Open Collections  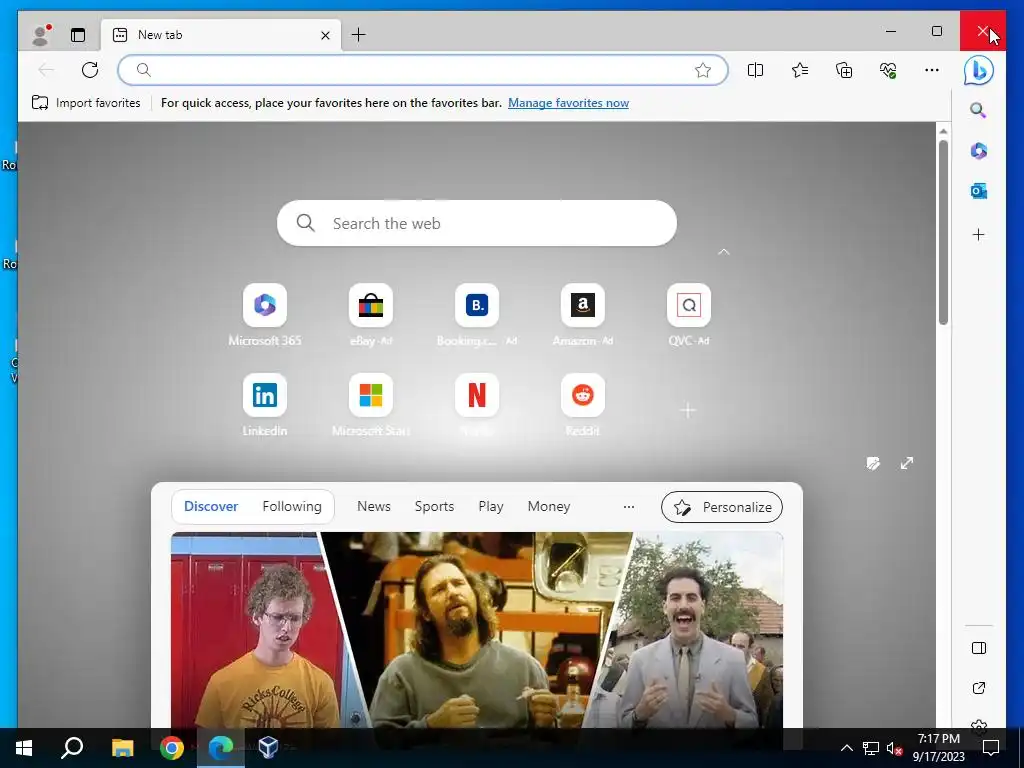(x=844, y=70)
